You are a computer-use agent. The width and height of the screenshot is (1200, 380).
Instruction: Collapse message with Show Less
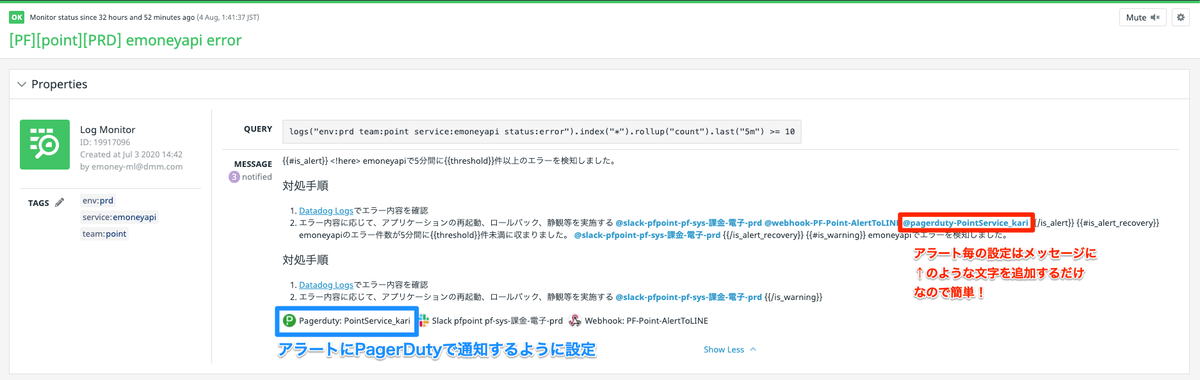pyautogui.click(x=730, y=350)
